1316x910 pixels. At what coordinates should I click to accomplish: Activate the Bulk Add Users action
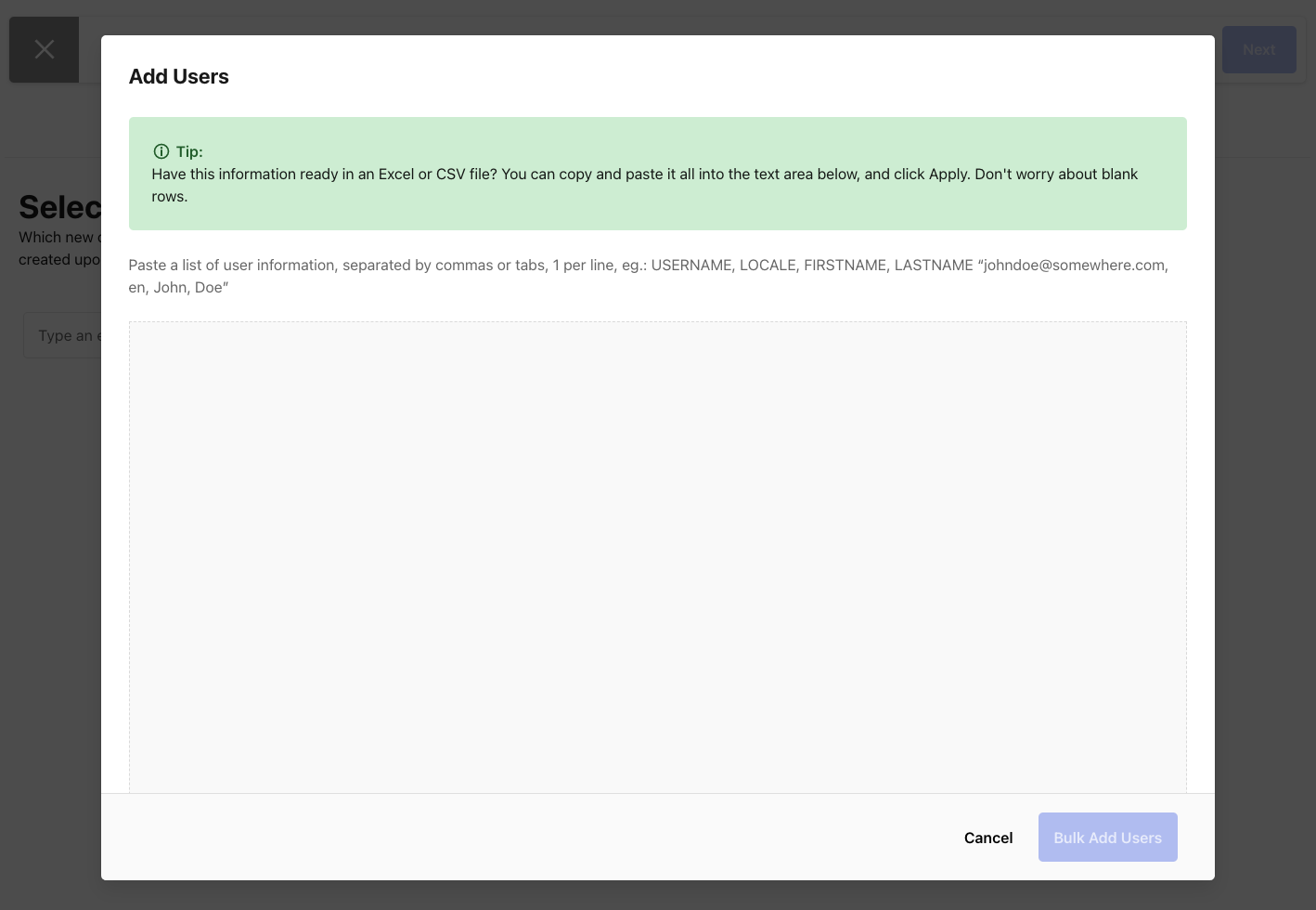1107,837
